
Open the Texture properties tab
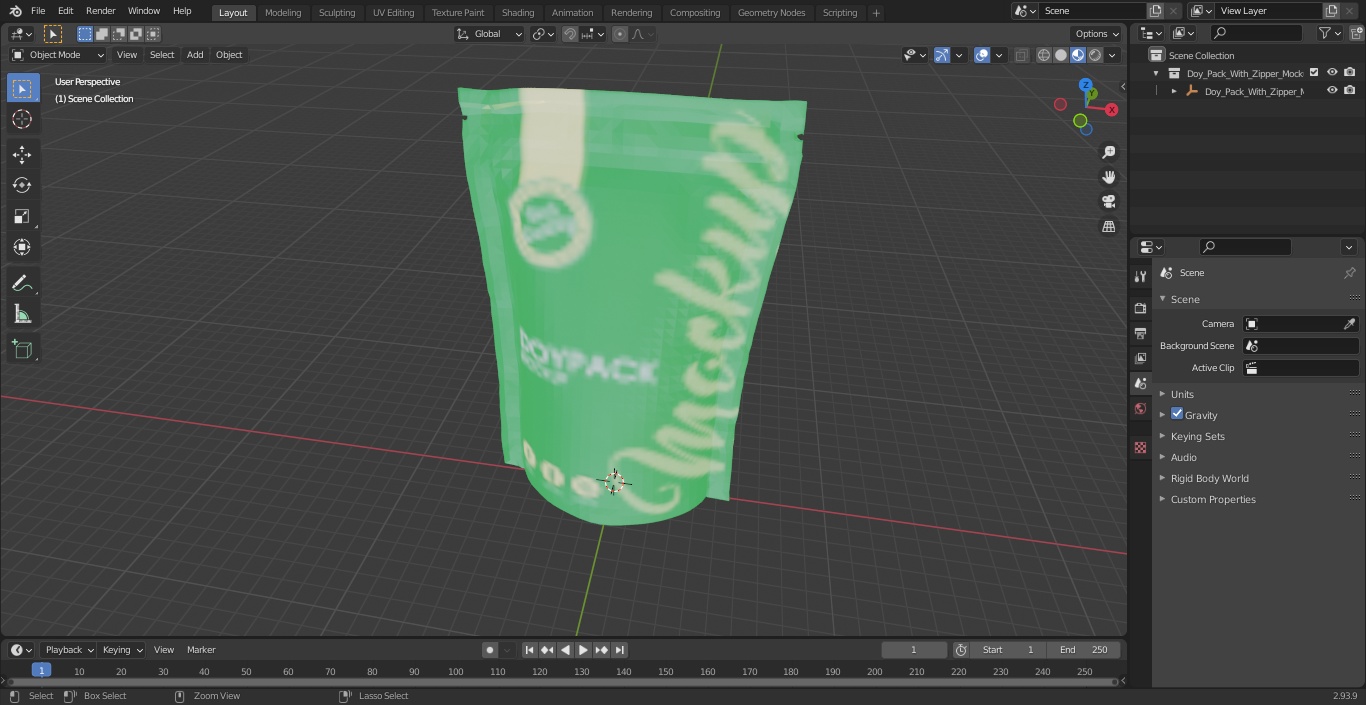[1140, 447]
